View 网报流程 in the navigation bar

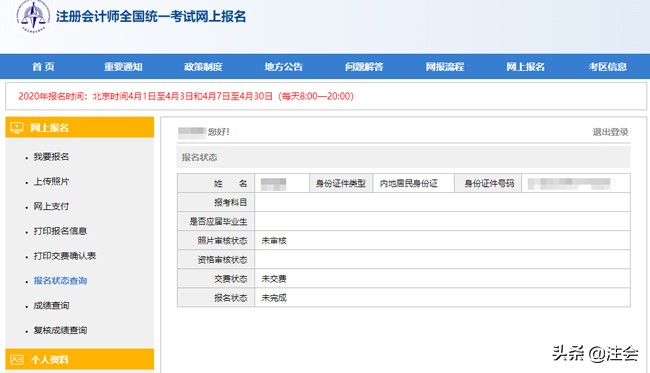[x=444, y=67]
